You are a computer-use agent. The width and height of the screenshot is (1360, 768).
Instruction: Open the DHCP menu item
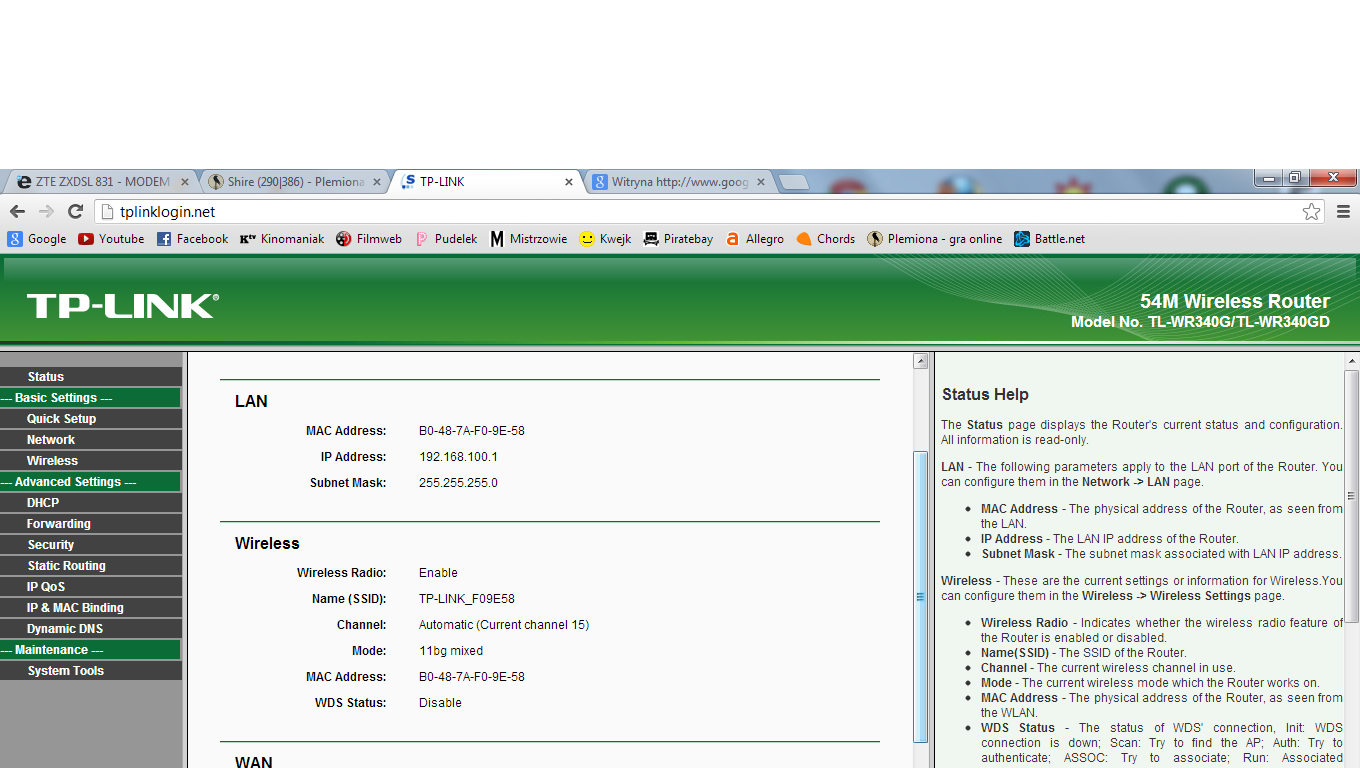coord(91,503)
